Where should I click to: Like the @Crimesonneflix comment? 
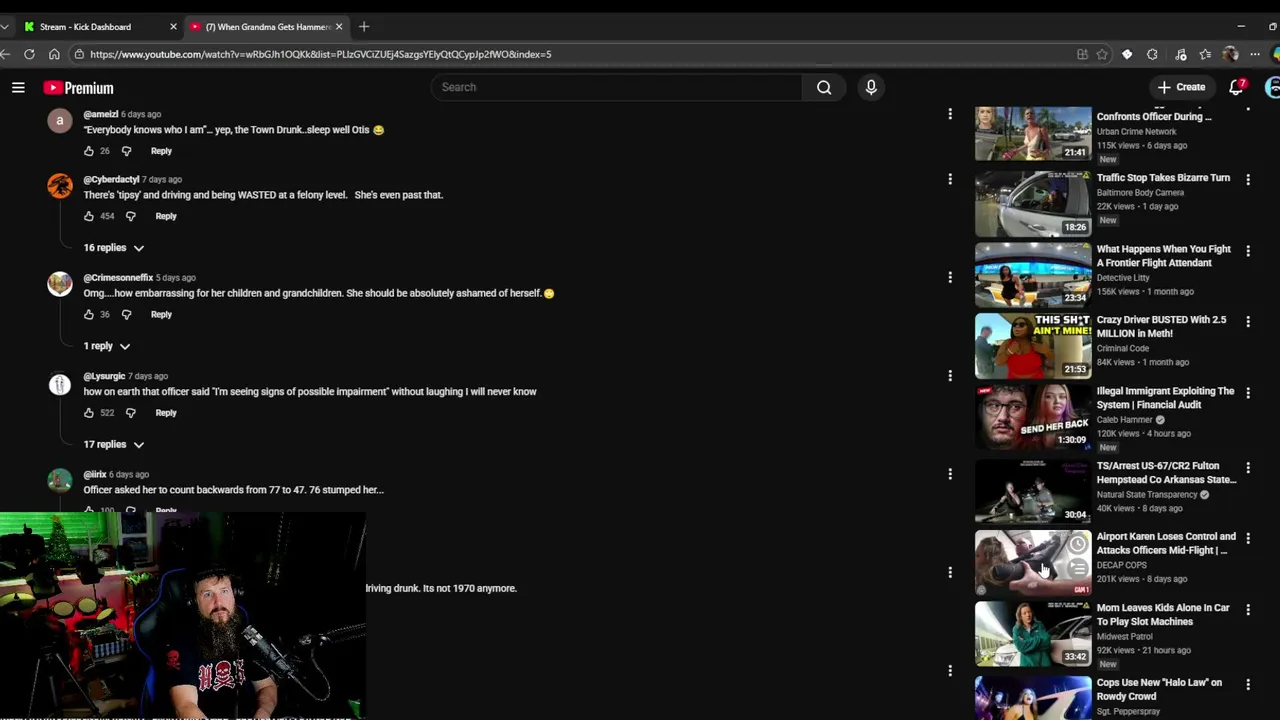(x=89, y=314)
